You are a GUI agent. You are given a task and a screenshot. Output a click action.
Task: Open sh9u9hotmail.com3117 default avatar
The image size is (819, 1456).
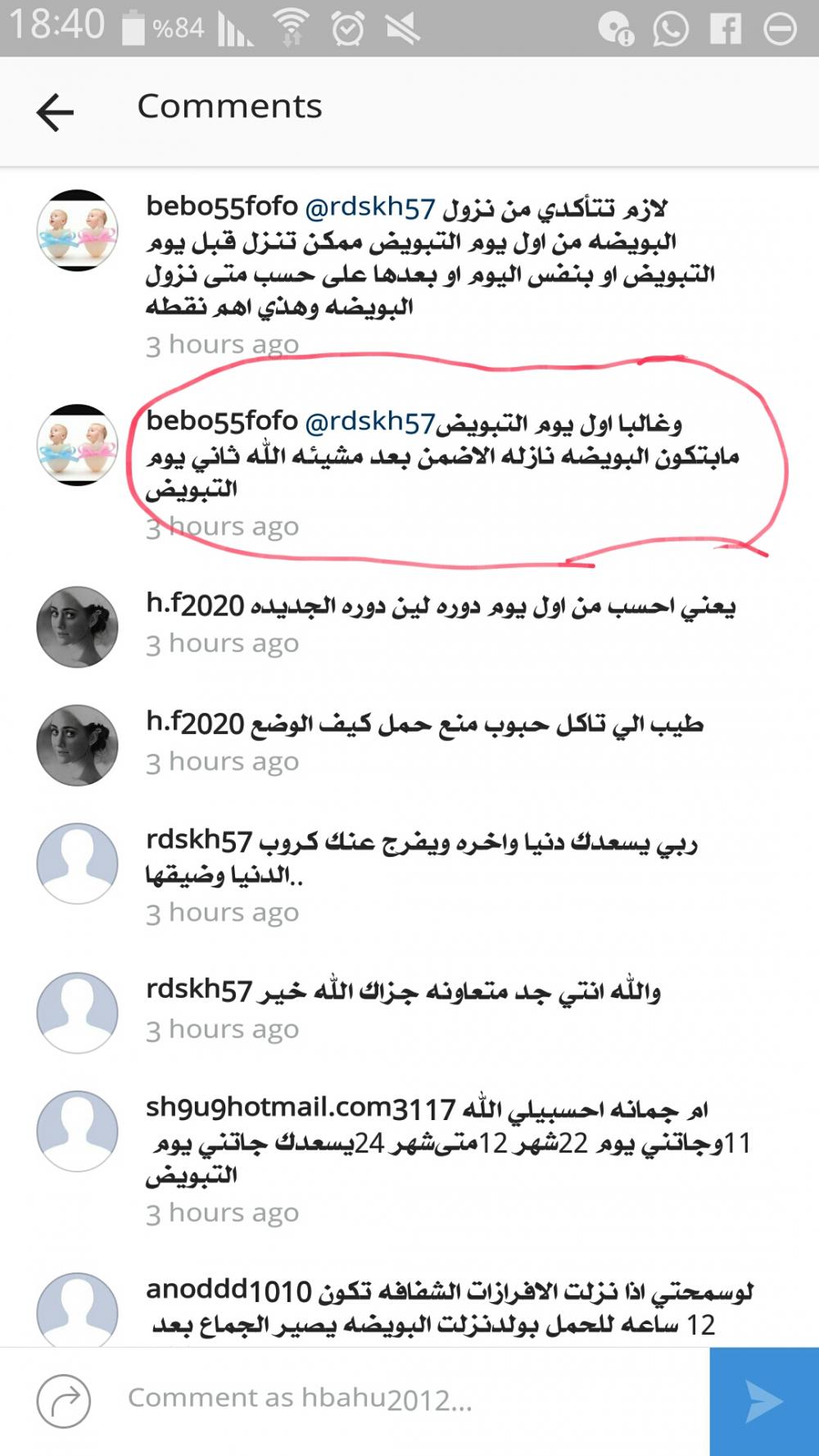[x=77, y=1131]
